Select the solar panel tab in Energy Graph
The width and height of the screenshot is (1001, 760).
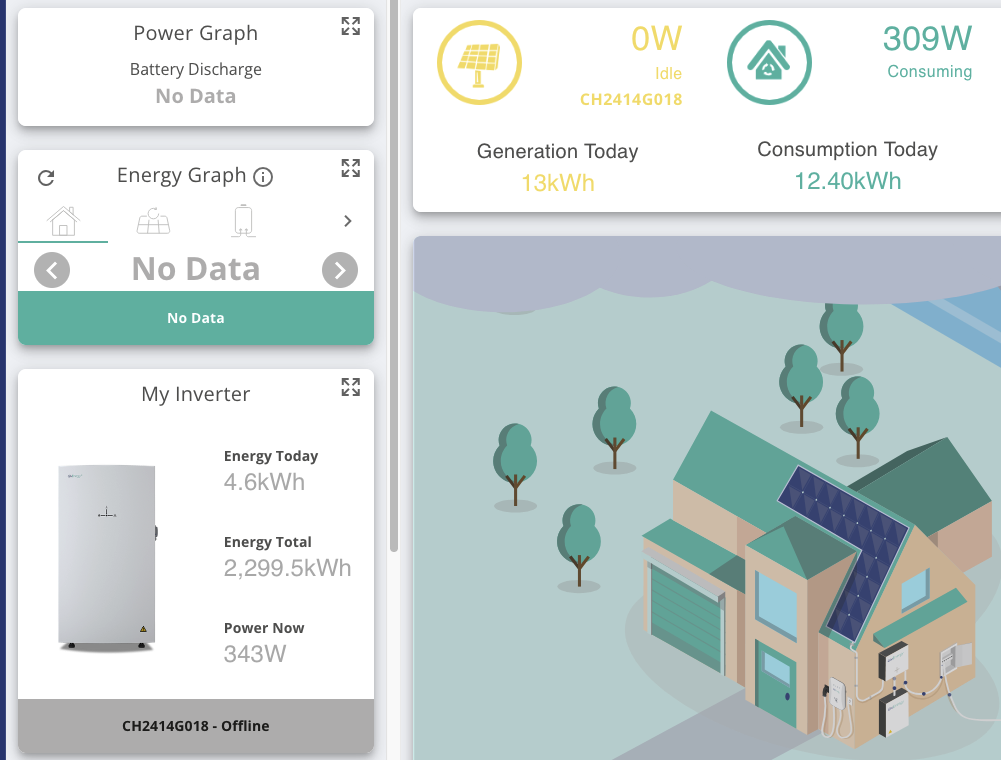tap(153, 222)
